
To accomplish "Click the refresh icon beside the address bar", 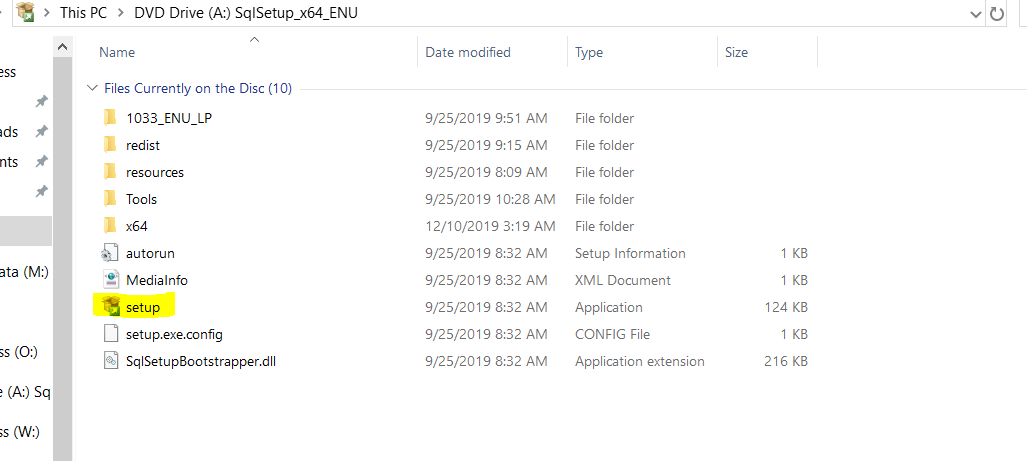I will [x=996, y=13].
